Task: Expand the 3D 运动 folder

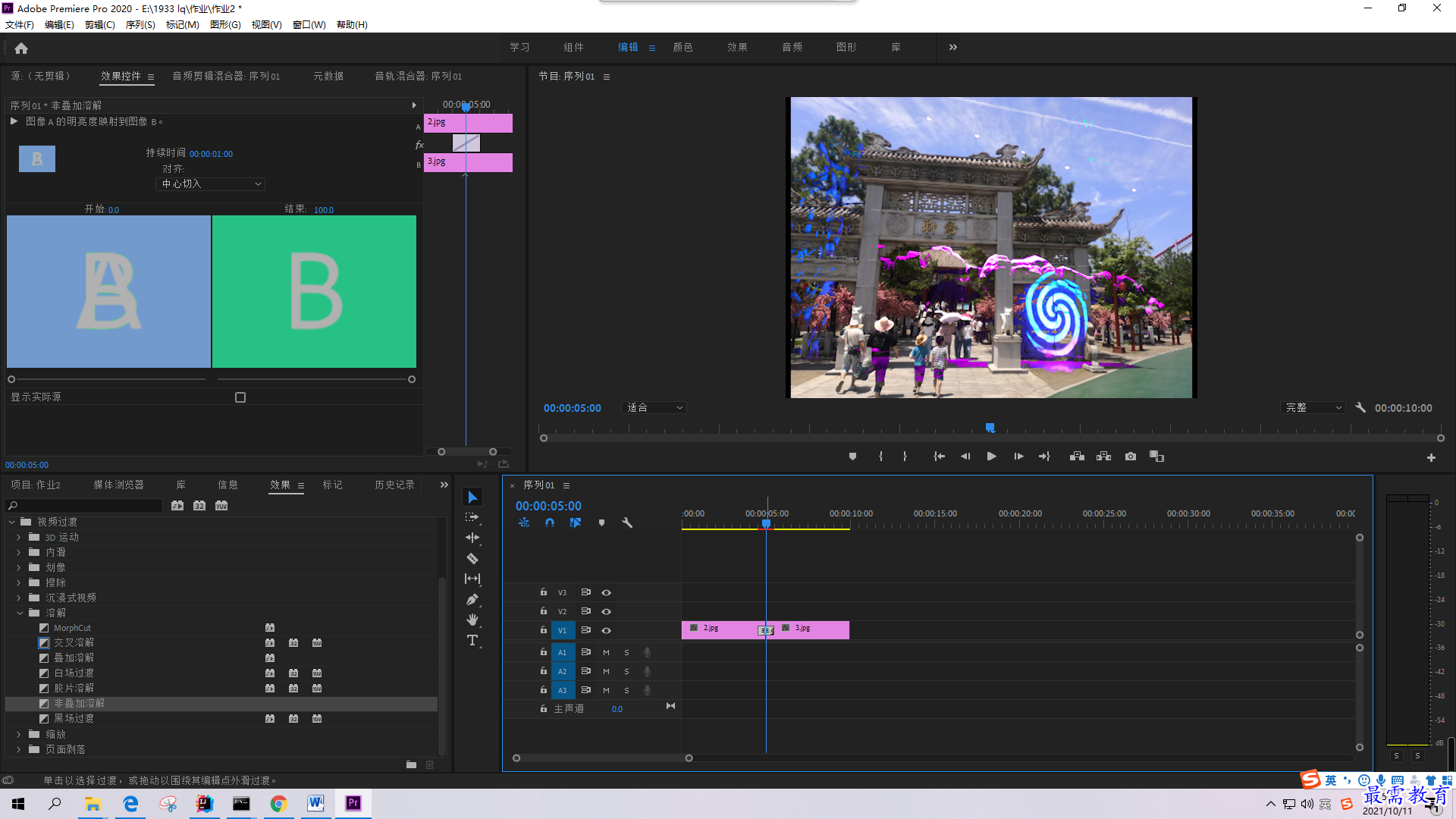Action: [18, 537]
